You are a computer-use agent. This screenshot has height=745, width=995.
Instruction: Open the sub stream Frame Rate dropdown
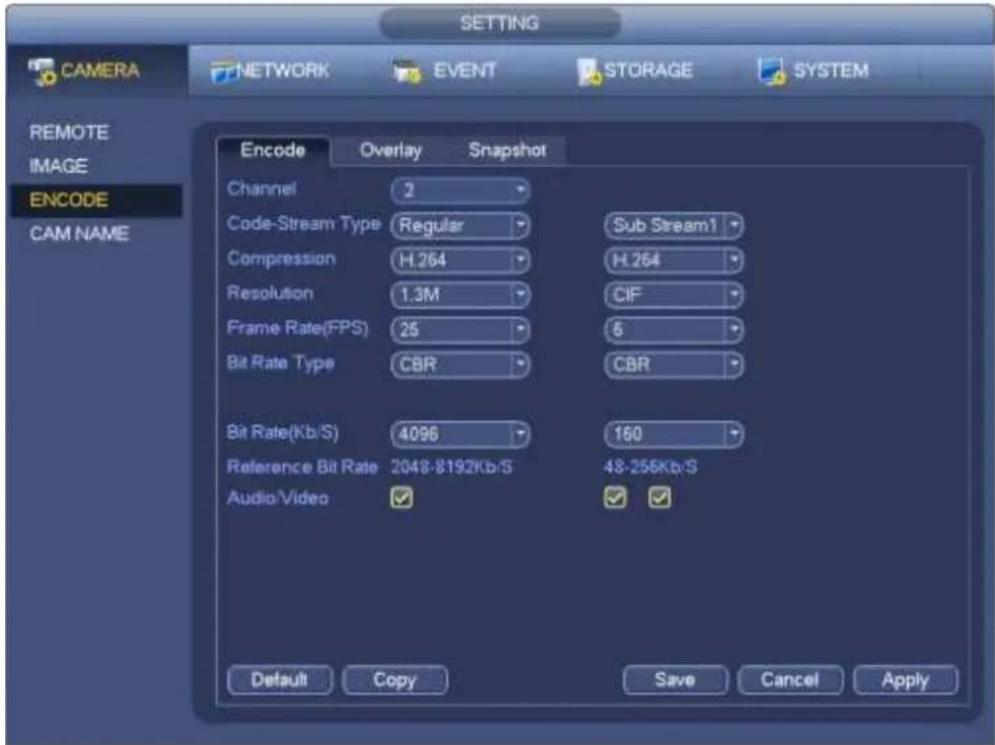point(673,330)
